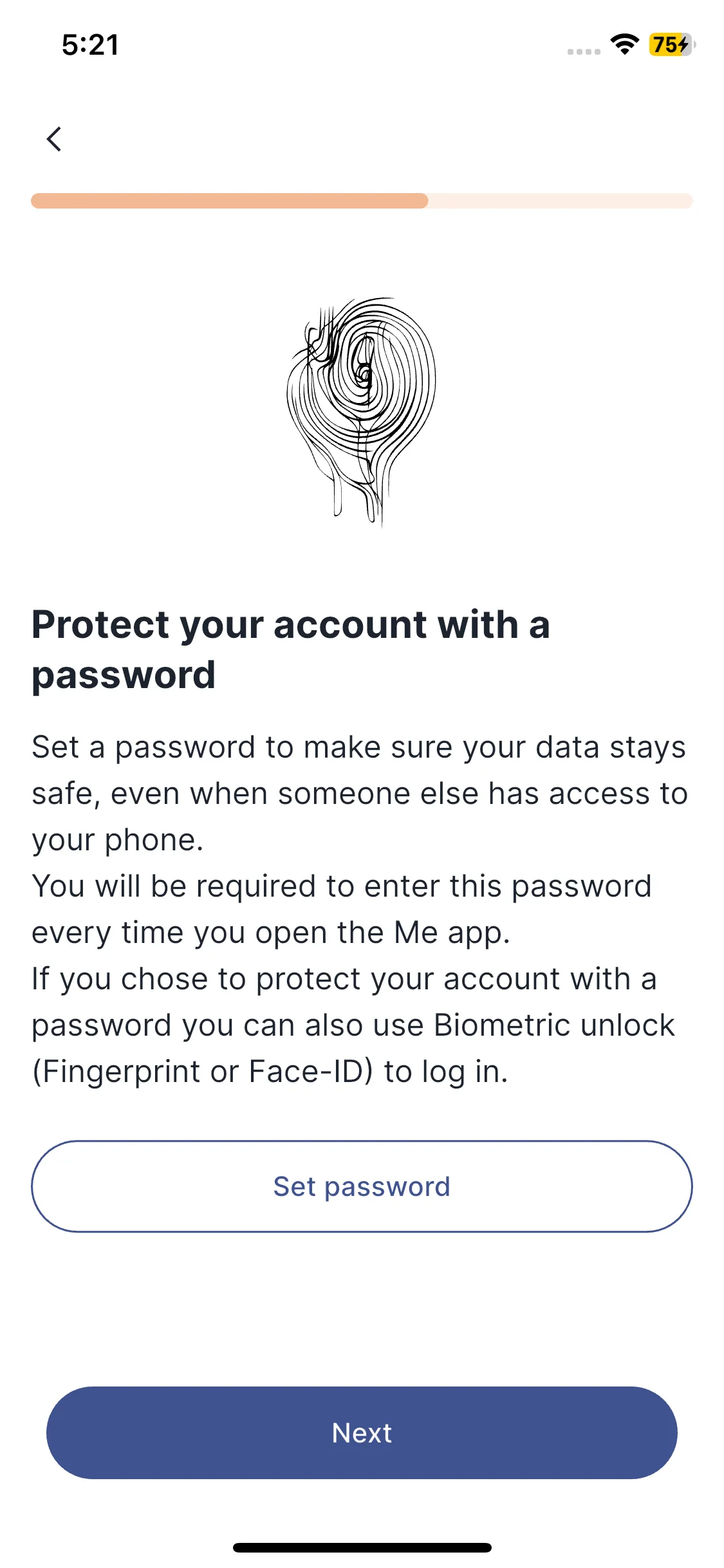Tap the filled orange progress bar section
This screenshot has height=1568, width=724.
(x=230, y=201)
